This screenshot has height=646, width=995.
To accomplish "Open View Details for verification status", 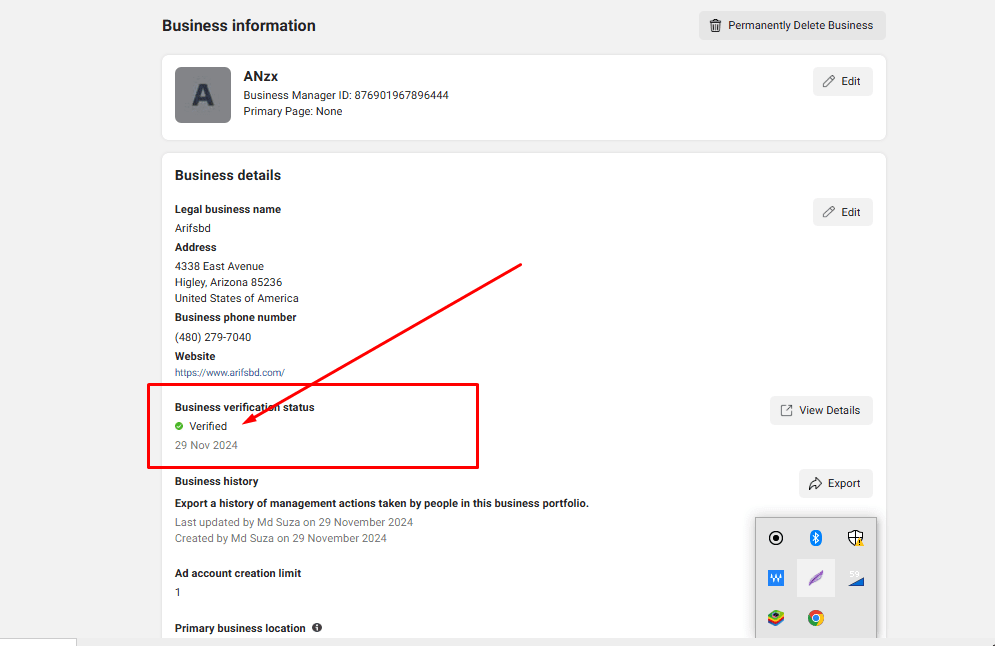I will pyautogui.click(x=820, y=410).
